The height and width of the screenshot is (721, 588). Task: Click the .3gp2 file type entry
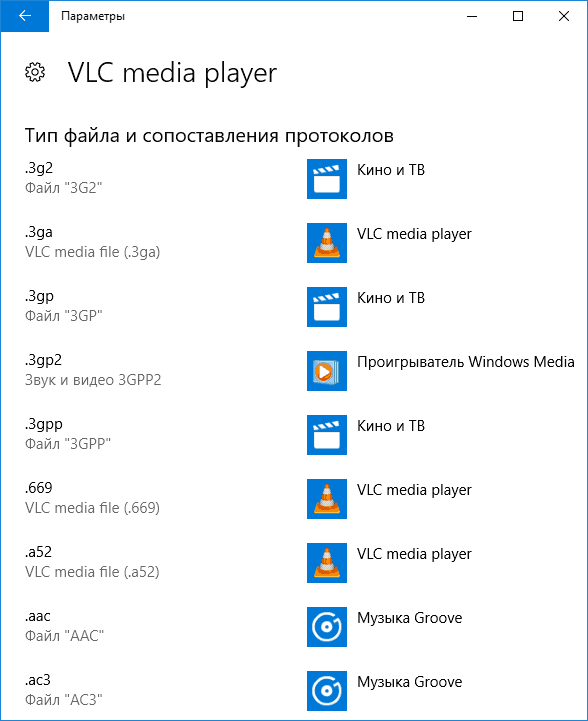(93, 370)
